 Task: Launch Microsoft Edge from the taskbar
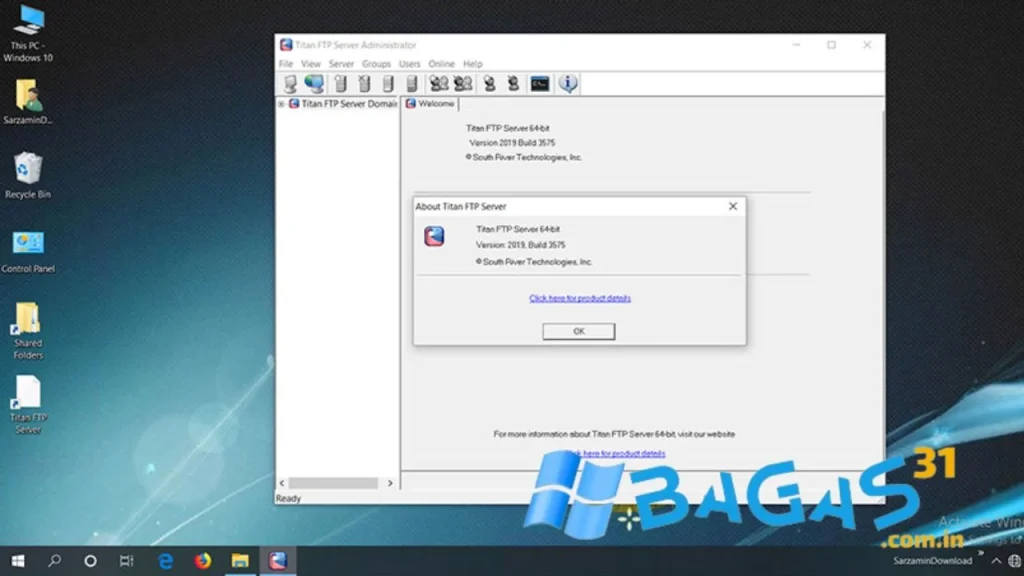pyautogui.click(x=166, y=561)
